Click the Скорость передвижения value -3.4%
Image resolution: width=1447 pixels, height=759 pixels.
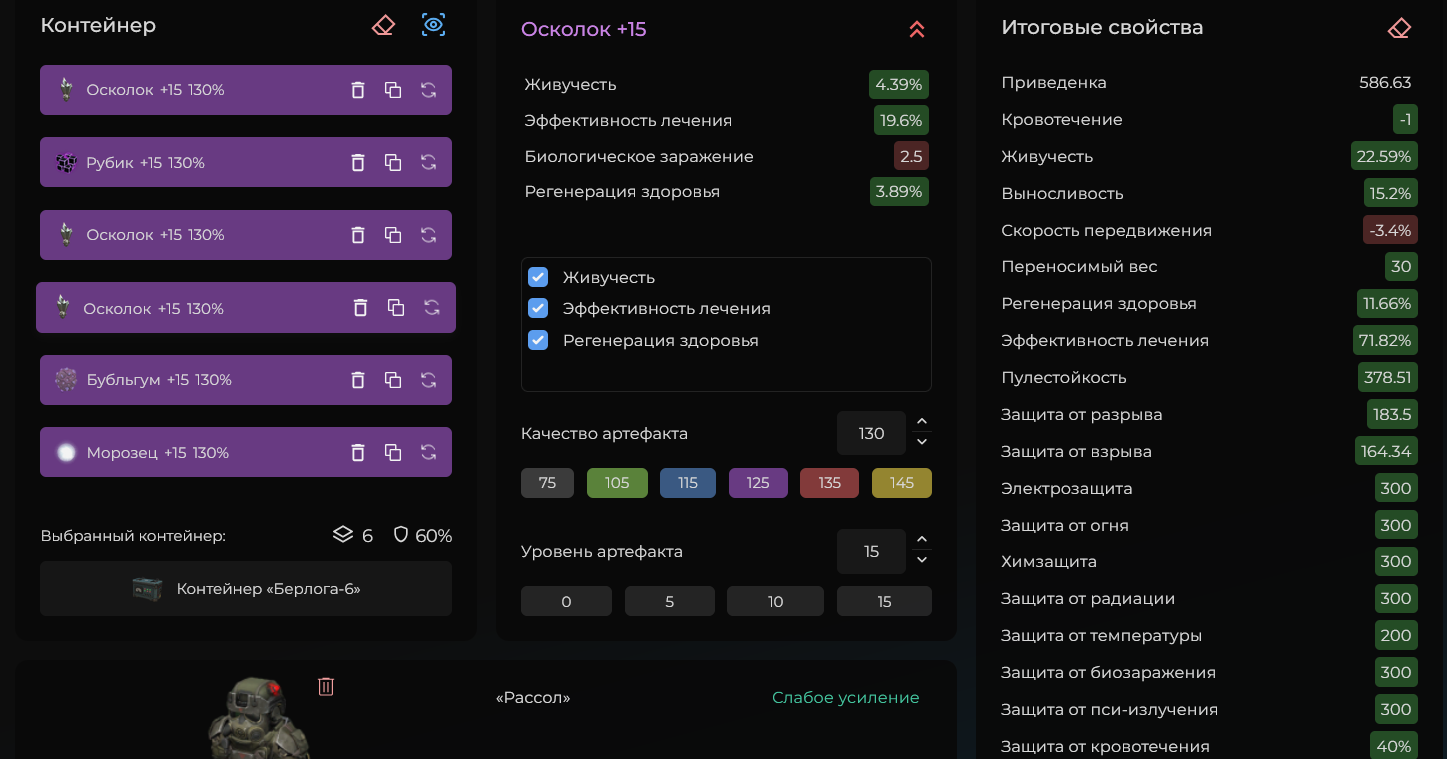click(x=1390, y=230)
